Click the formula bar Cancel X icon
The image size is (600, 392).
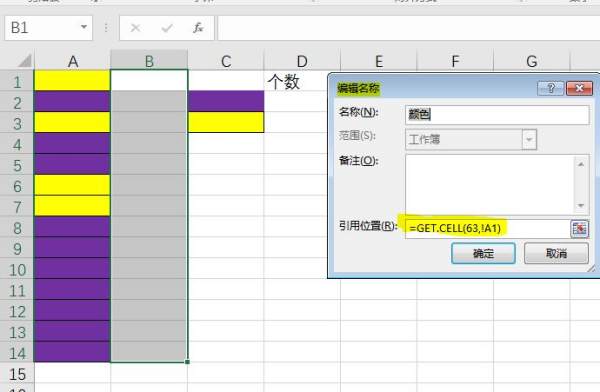pos(135,28)
